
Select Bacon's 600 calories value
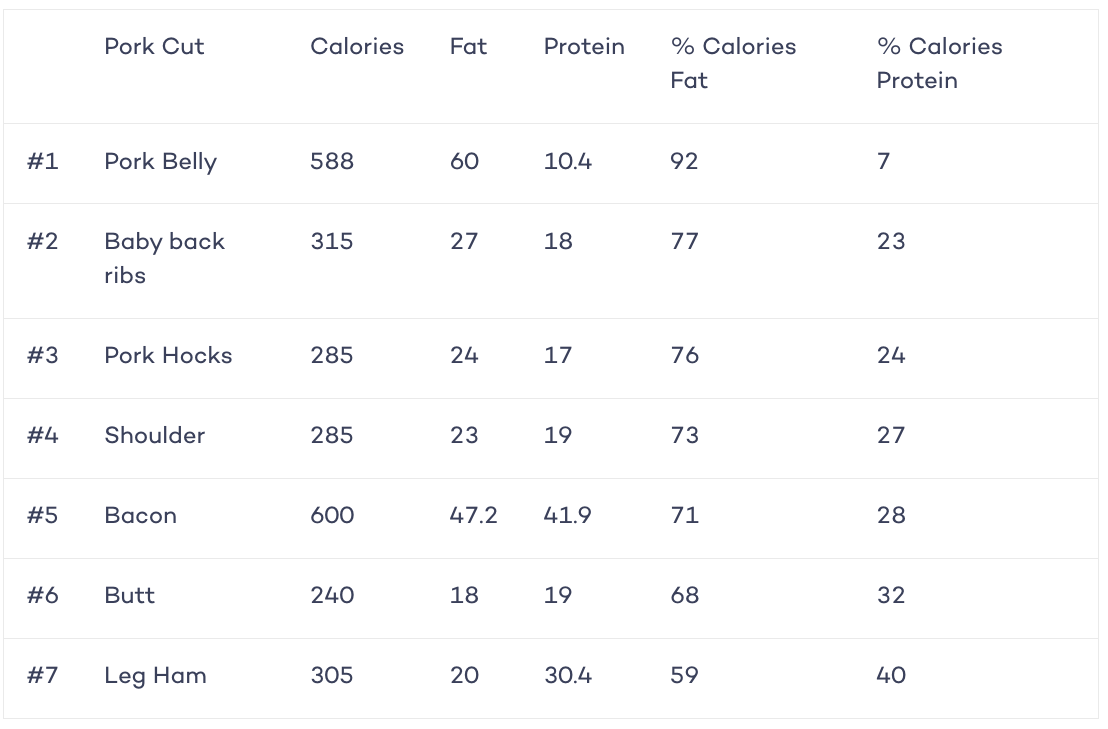coord(332,516)
